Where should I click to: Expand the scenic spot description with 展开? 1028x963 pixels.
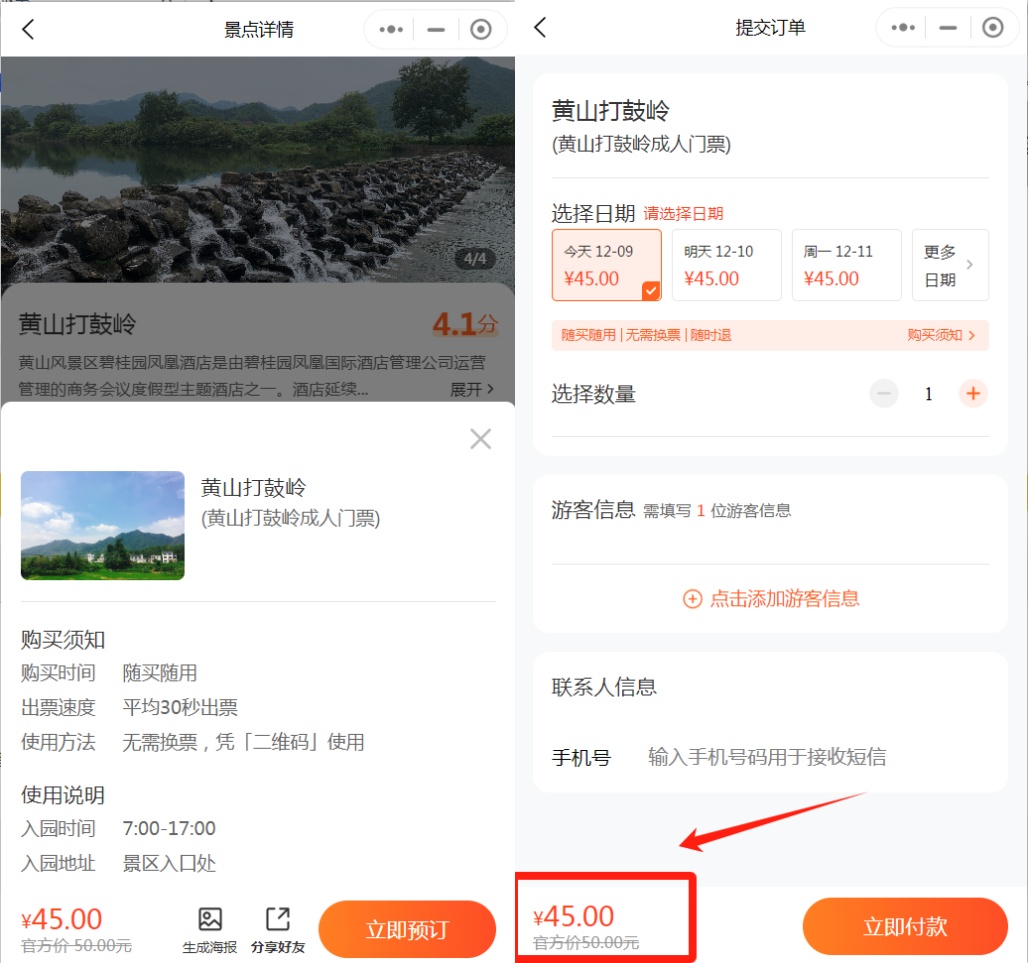[x=472, y=389]
